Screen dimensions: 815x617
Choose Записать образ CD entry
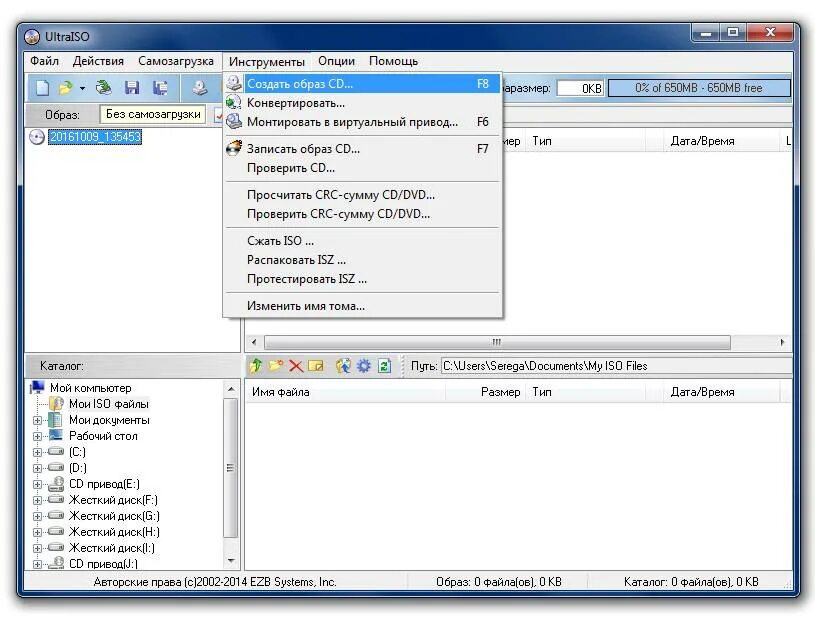coord(363,148)
